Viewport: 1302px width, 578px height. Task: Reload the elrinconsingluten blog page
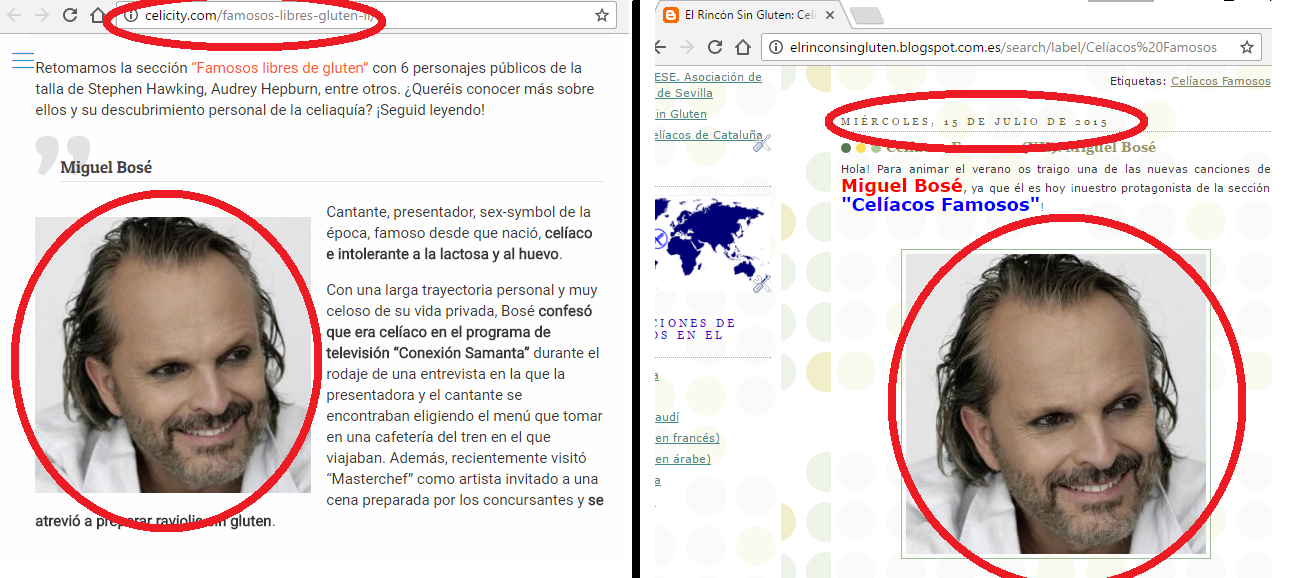click(x=715, y=47)
